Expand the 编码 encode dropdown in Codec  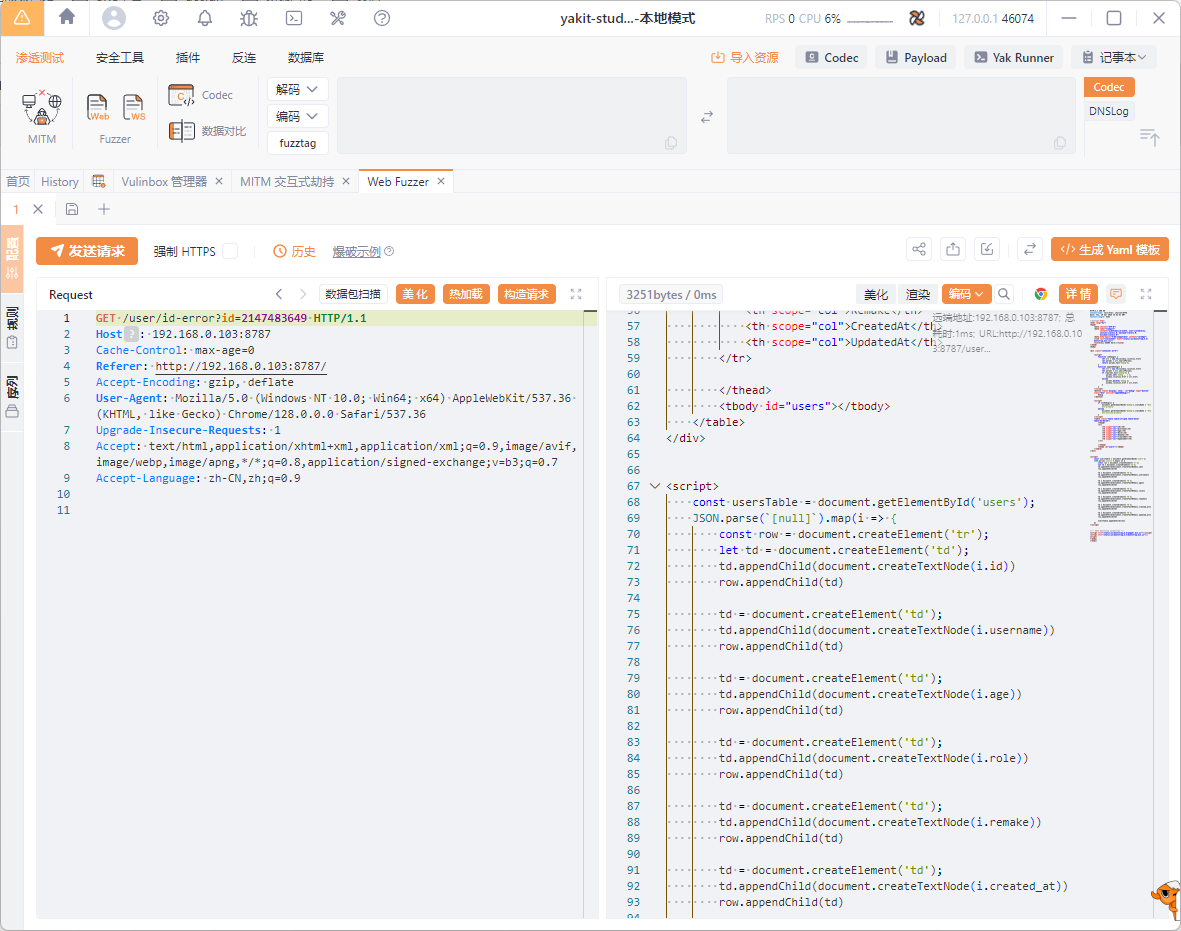298,116
